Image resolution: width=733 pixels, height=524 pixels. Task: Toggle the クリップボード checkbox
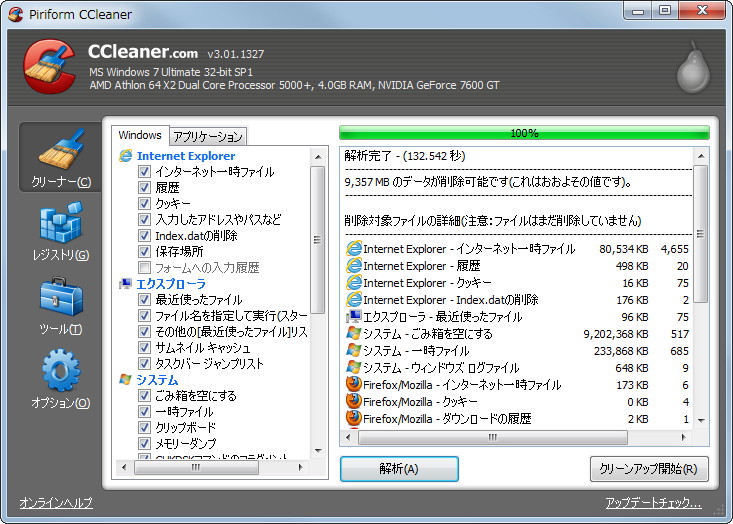pyautogui.click(x=144, y=427)
